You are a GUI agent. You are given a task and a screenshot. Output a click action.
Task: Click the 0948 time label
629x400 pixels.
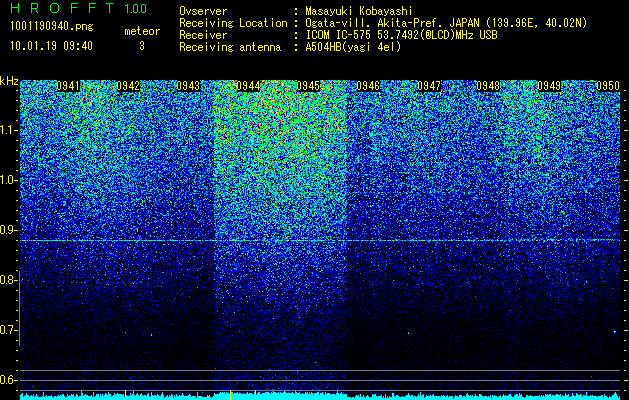coord(489,86)
